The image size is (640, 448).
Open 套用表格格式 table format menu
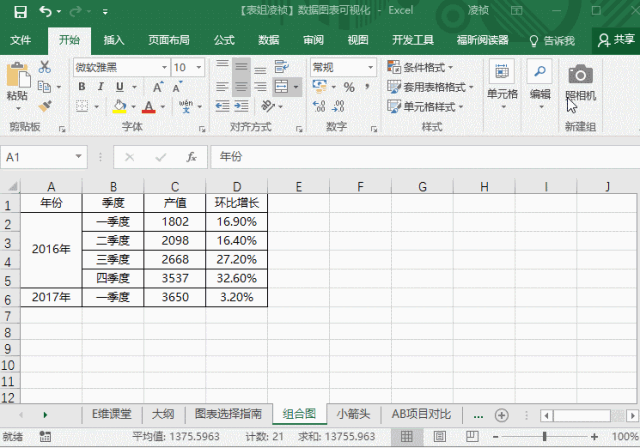pos(430,87)
